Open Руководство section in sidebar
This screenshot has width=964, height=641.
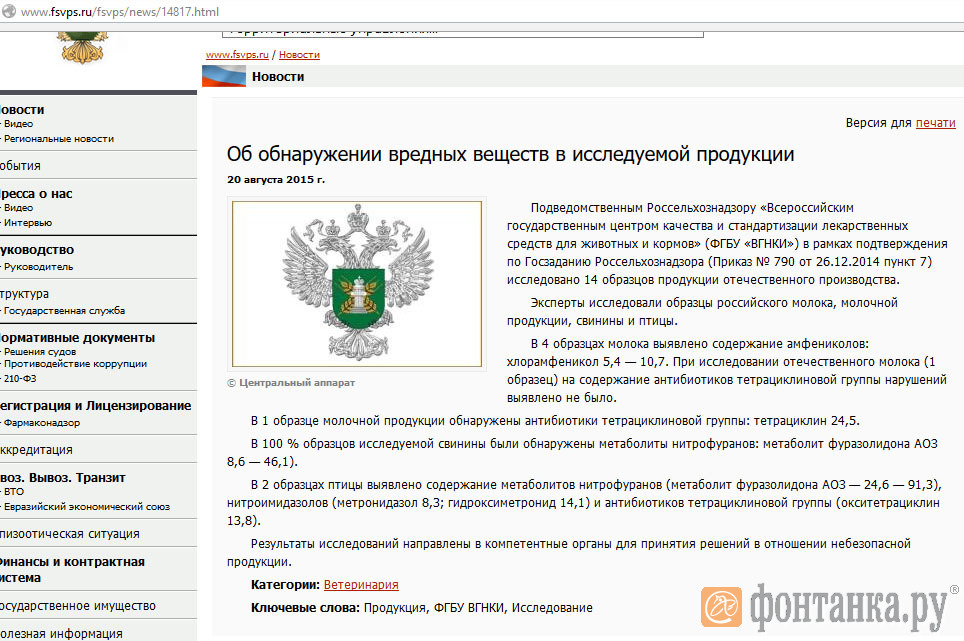(x=37, y=250)
